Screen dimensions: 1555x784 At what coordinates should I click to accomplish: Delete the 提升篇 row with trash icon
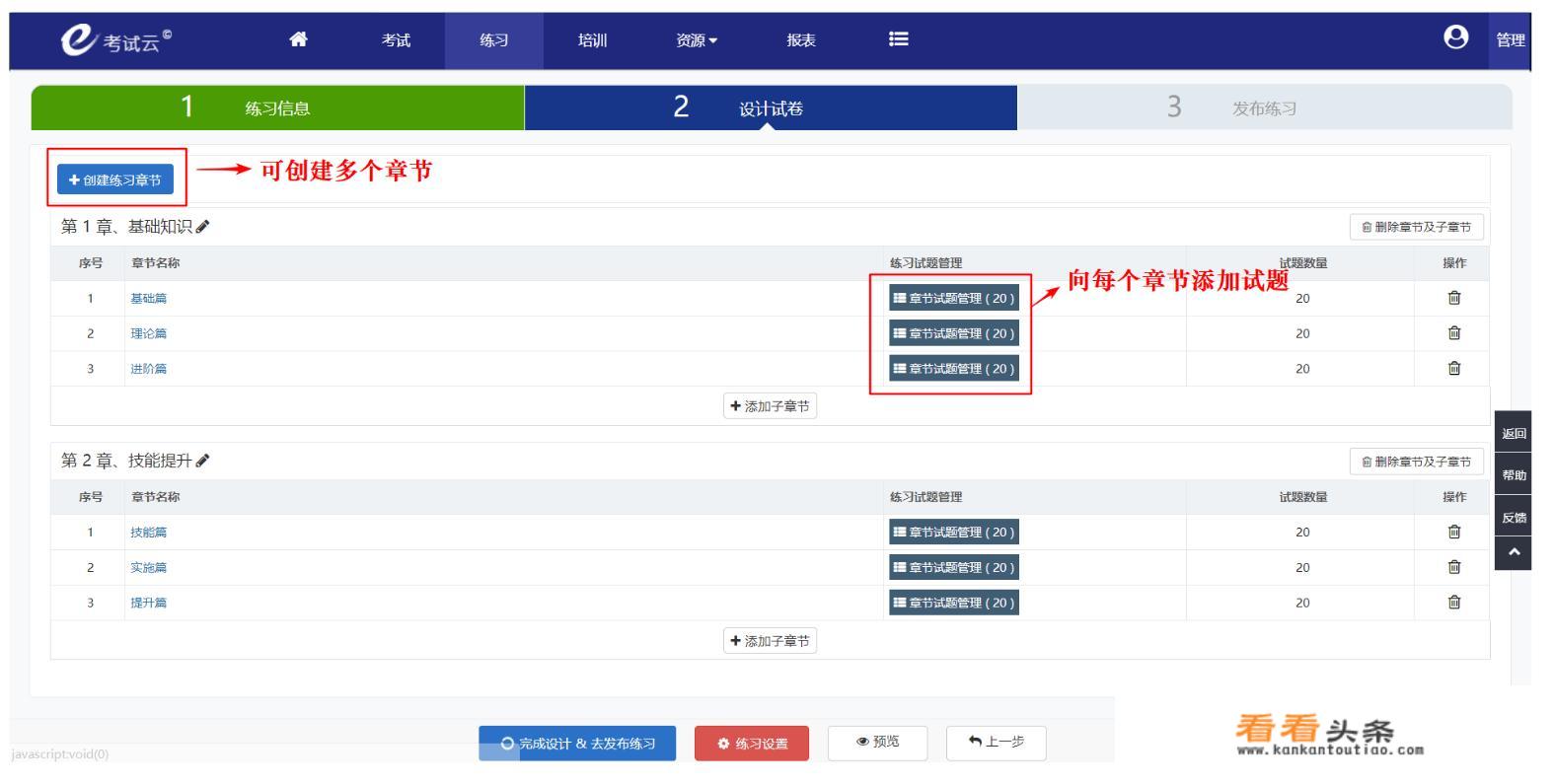1453,603
